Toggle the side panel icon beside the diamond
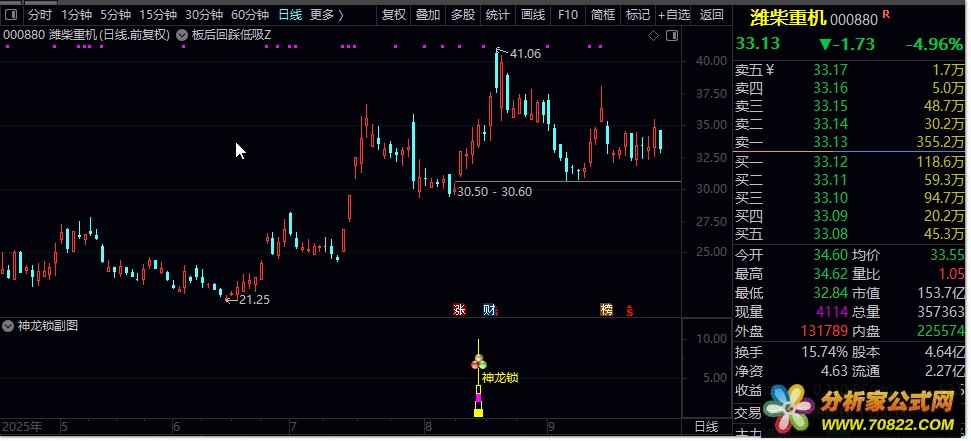This screenshot has width=971, height=441. tap(672, 36)
